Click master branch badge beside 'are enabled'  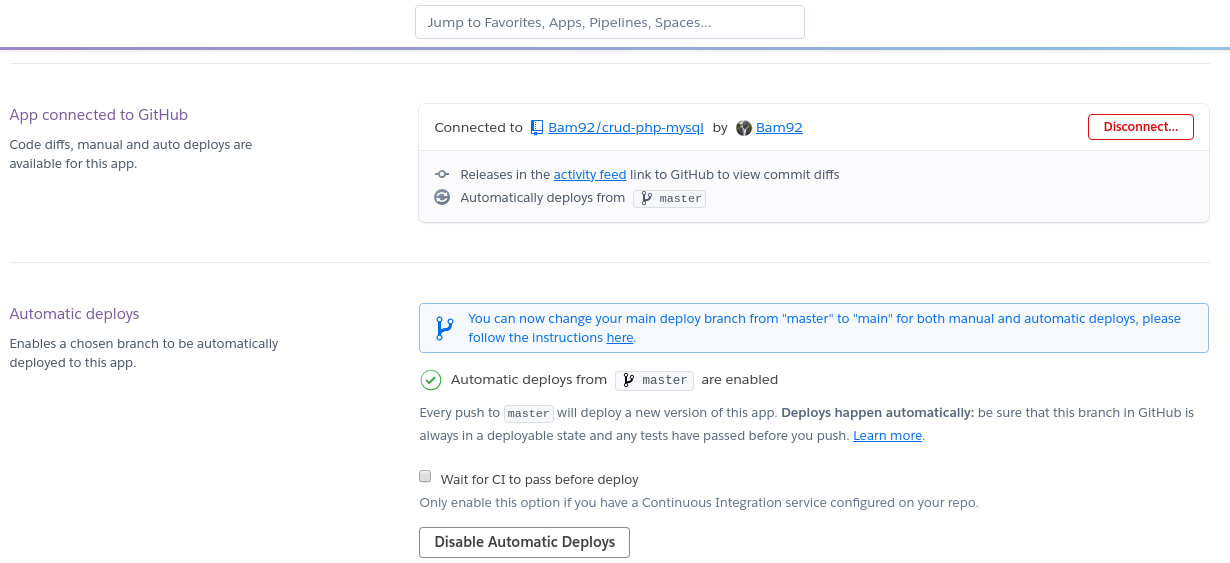(654, 380)
